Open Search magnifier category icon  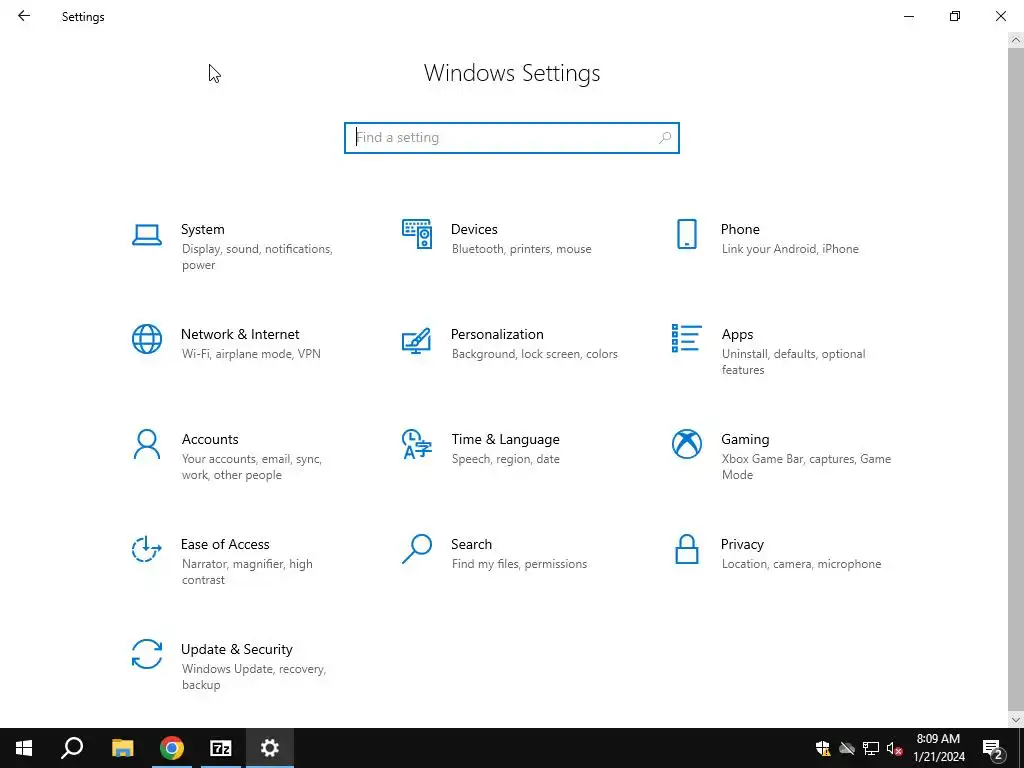[417, 549]
